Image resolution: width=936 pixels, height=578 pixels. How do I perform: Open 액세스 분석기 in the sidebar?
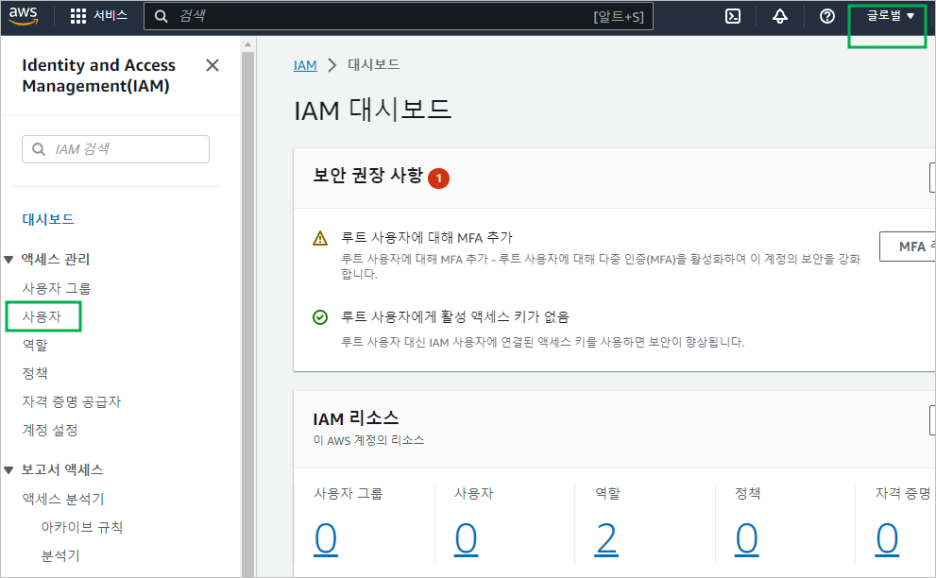(63, 499)
